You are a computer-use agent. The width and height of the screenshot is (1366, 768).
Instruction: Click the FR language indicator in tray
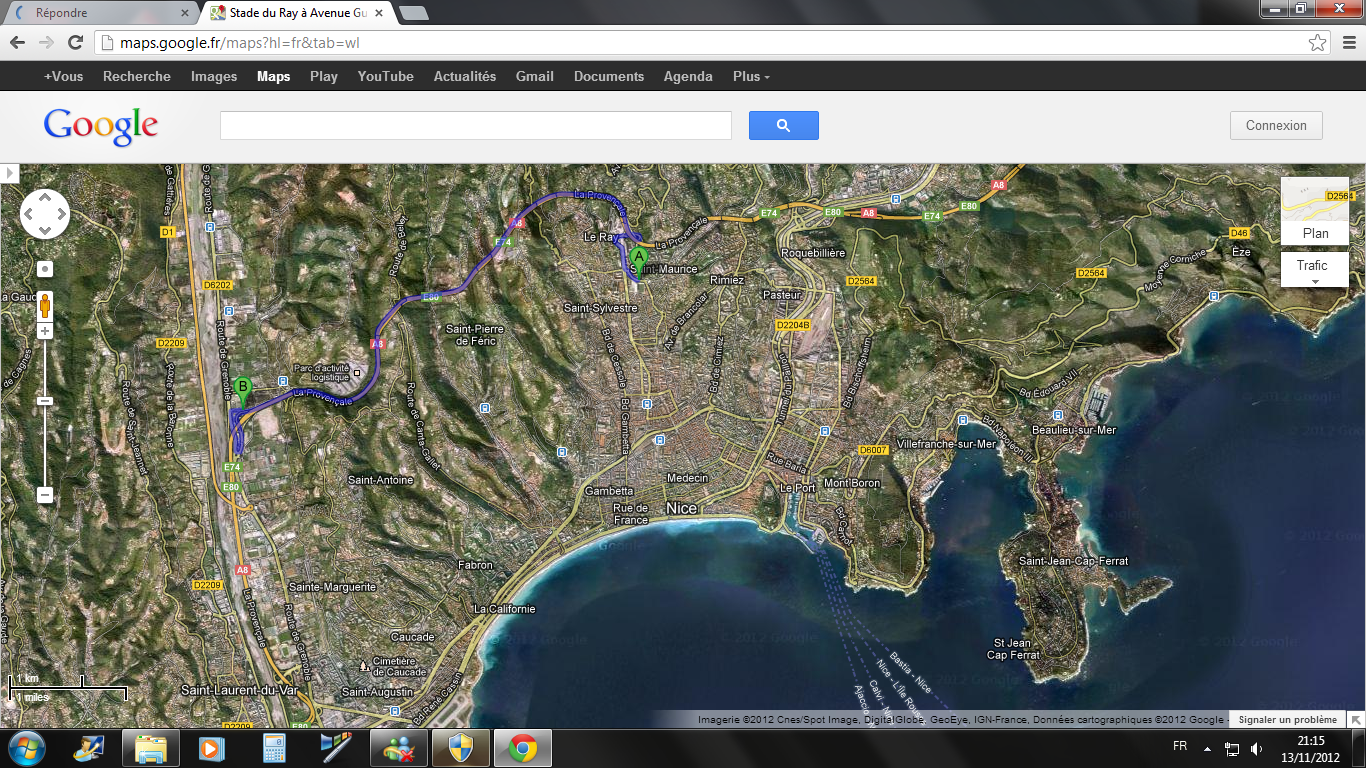pyautogui.click(x=1180, y=746)
